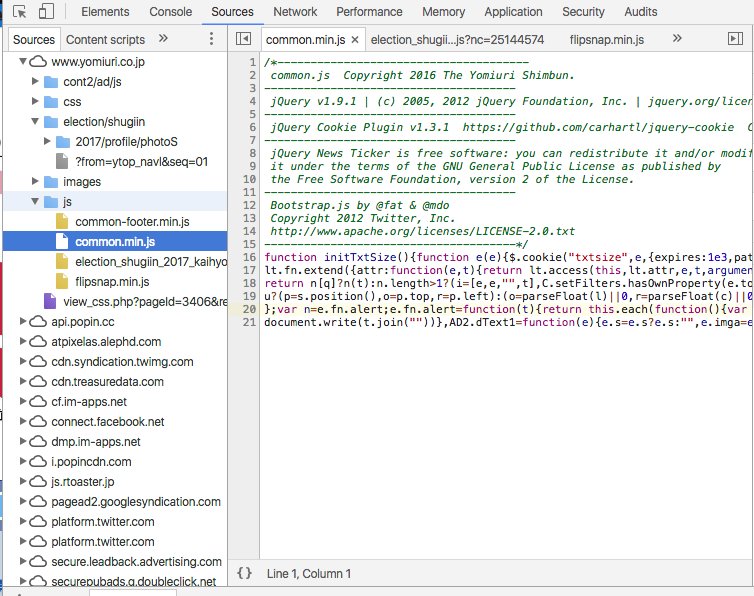Open the ?from=ytop_navl&seq=01 document

point(141,162)
